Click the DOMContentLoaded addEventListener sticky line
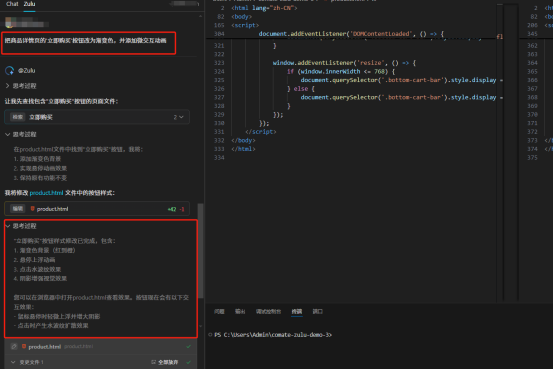553x369 pixels. [351, 34]
